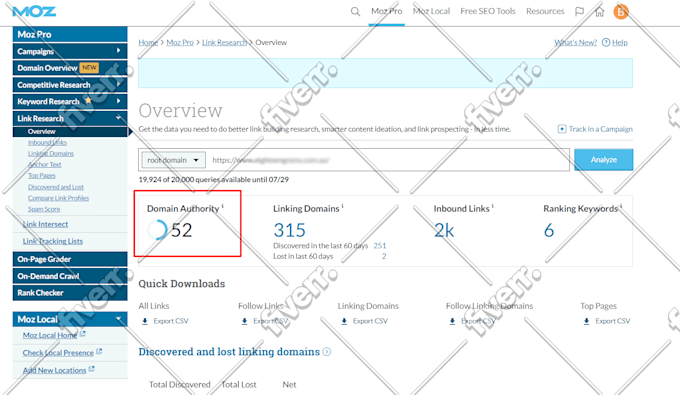Click the Keyword Research star icon
Image resolution: width=680 pixels, height=395 pixels.
88,101
